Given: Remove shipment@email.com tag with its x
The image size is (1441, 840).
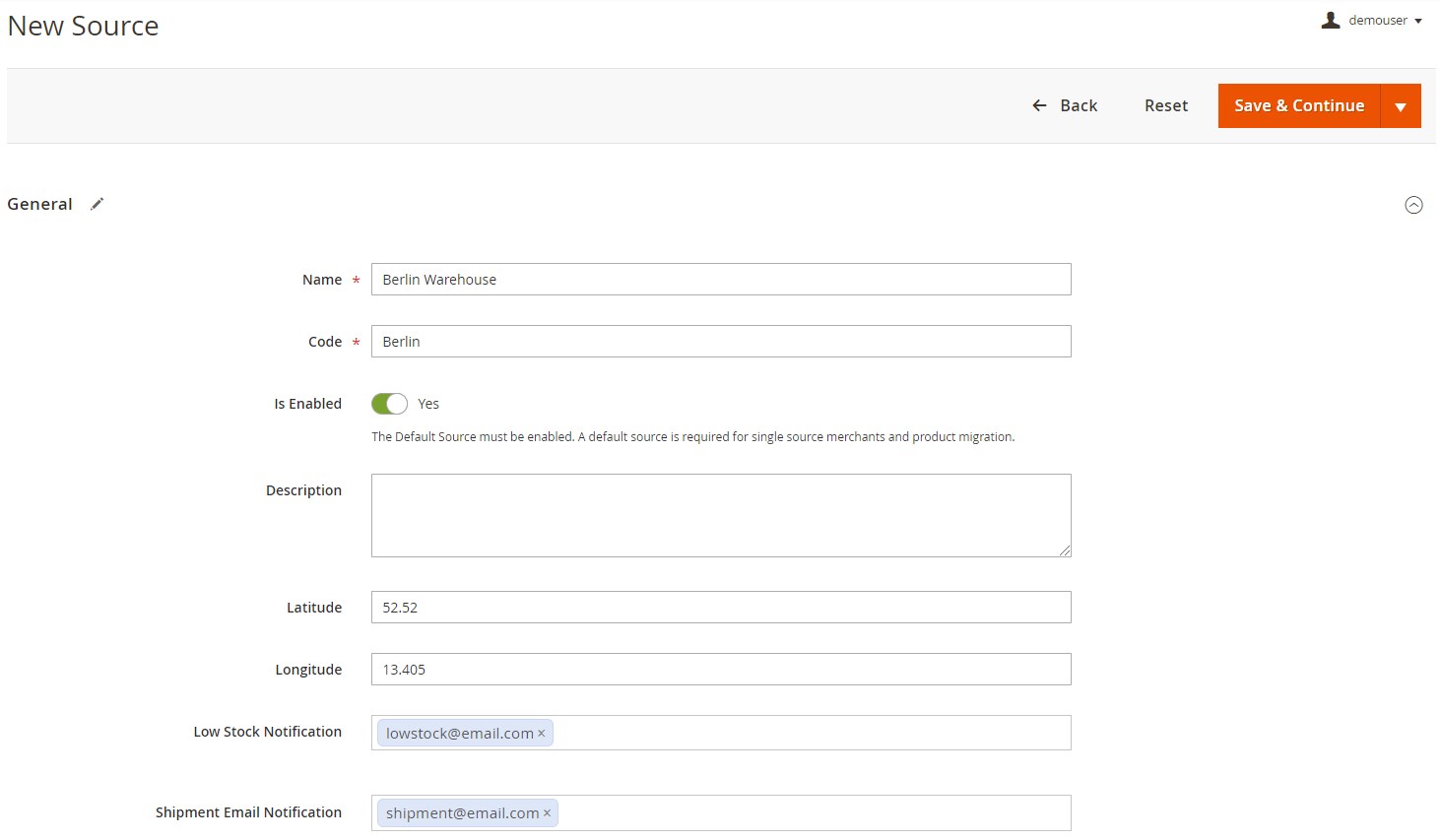Looking at the screenshot, I should coord(547,813).
